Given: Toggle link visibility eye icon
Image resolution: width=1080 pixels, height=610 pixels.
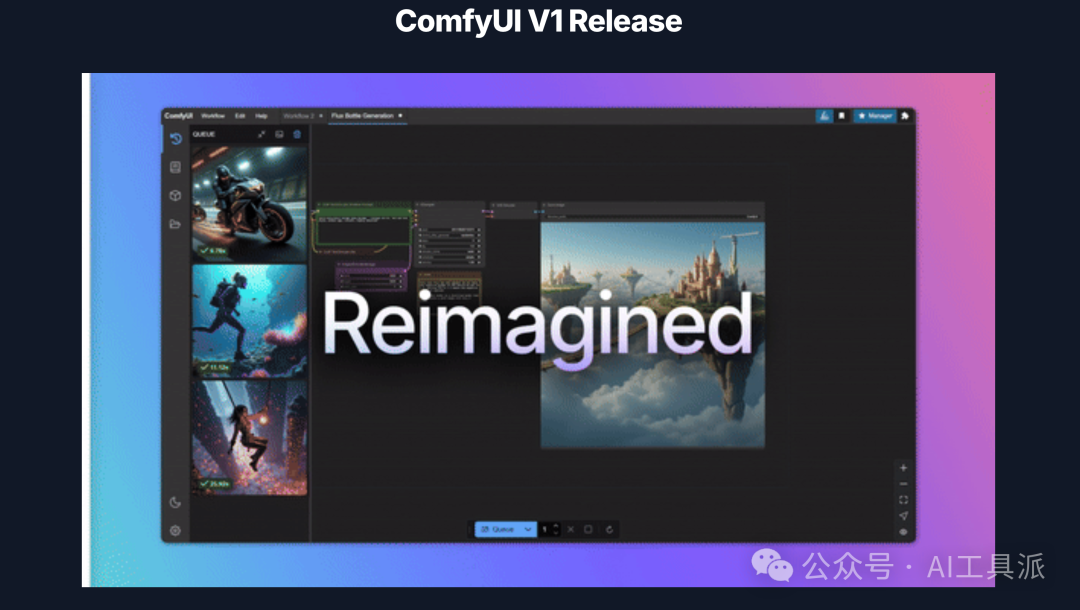Looking at the screenshot, I should [x=904, y=532].
